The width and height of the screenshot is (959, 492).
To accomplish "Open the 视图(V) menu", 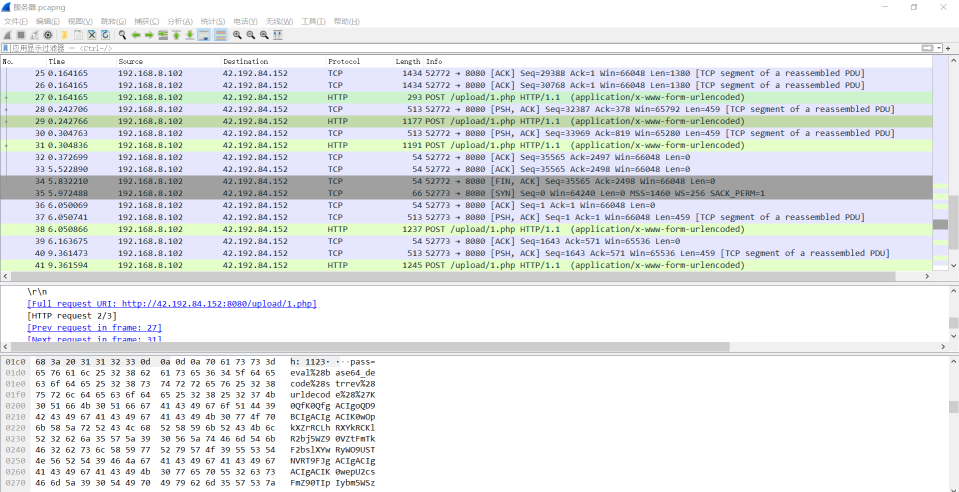I will pos(81,21).
